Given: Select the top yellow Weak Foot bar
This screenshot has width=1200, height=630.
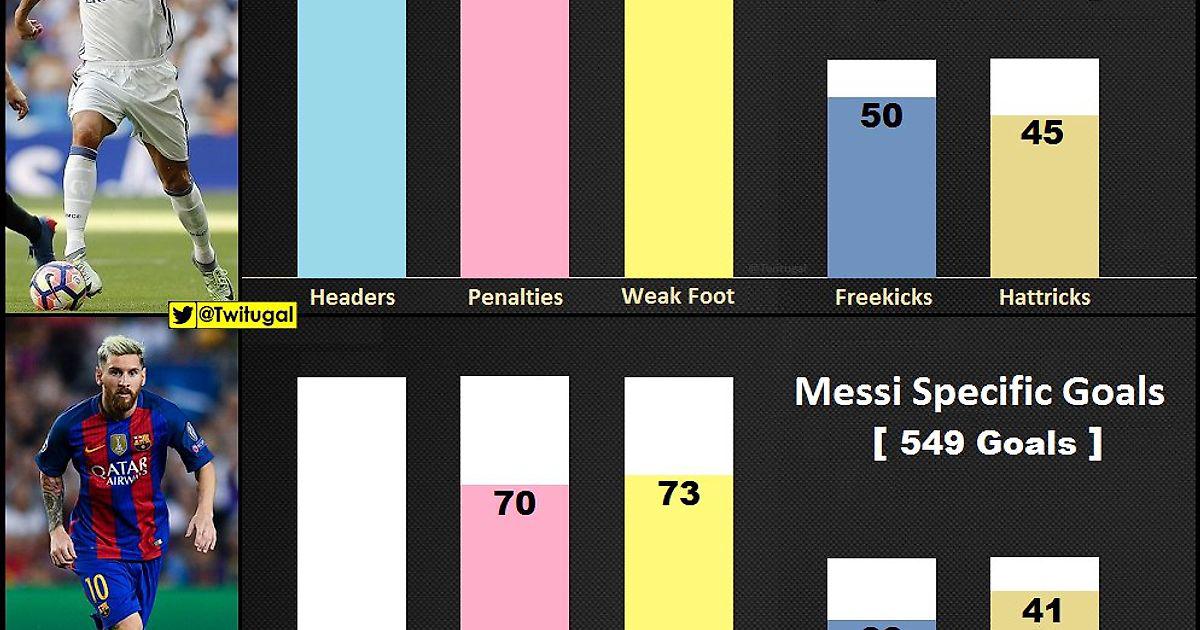Looking at the screenshot, I should (x=679, y=138).
